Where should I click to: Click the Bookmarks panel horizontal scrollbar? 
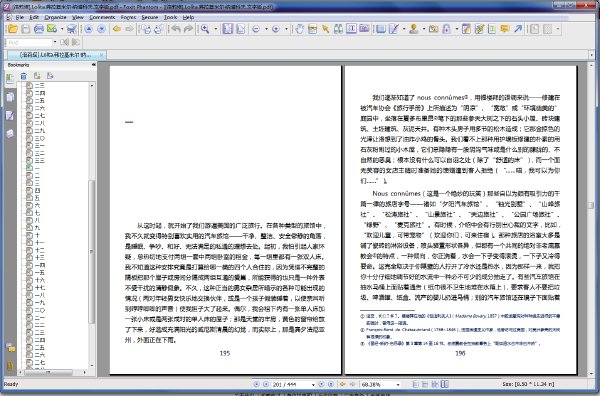(x=49, y=372)
